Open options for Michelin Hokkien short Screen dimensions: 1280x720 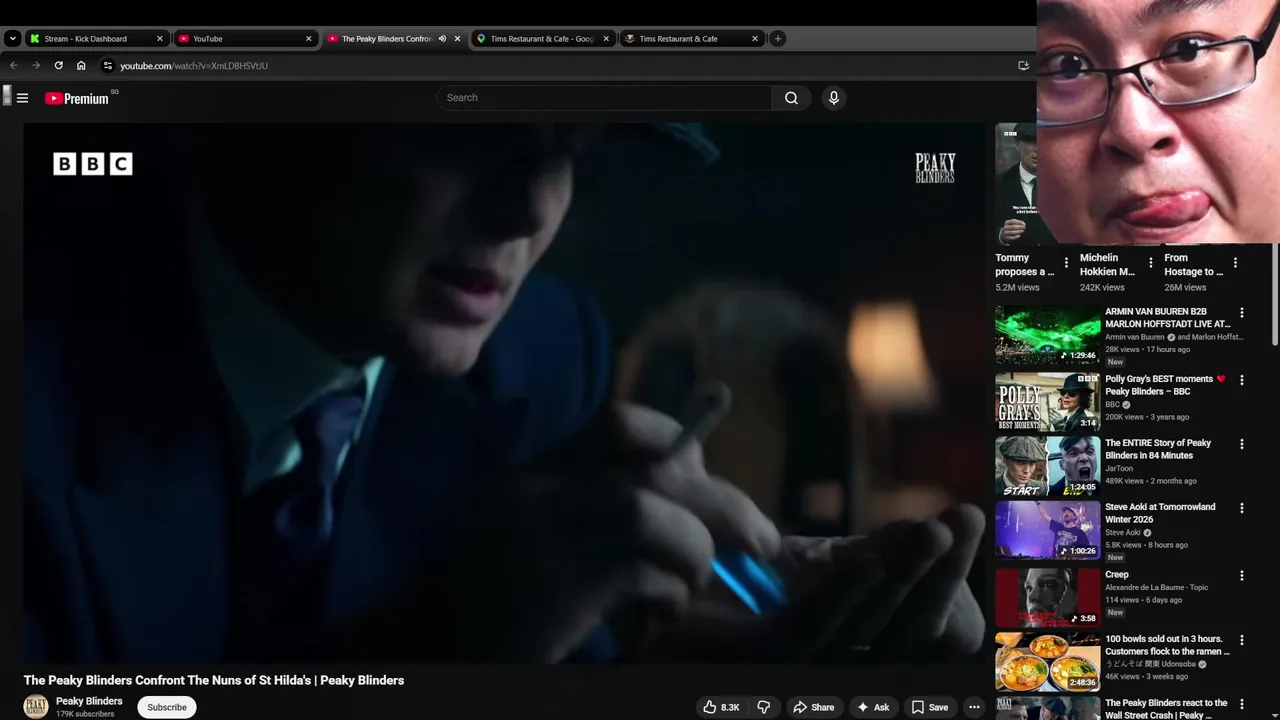coord(1150,263)
